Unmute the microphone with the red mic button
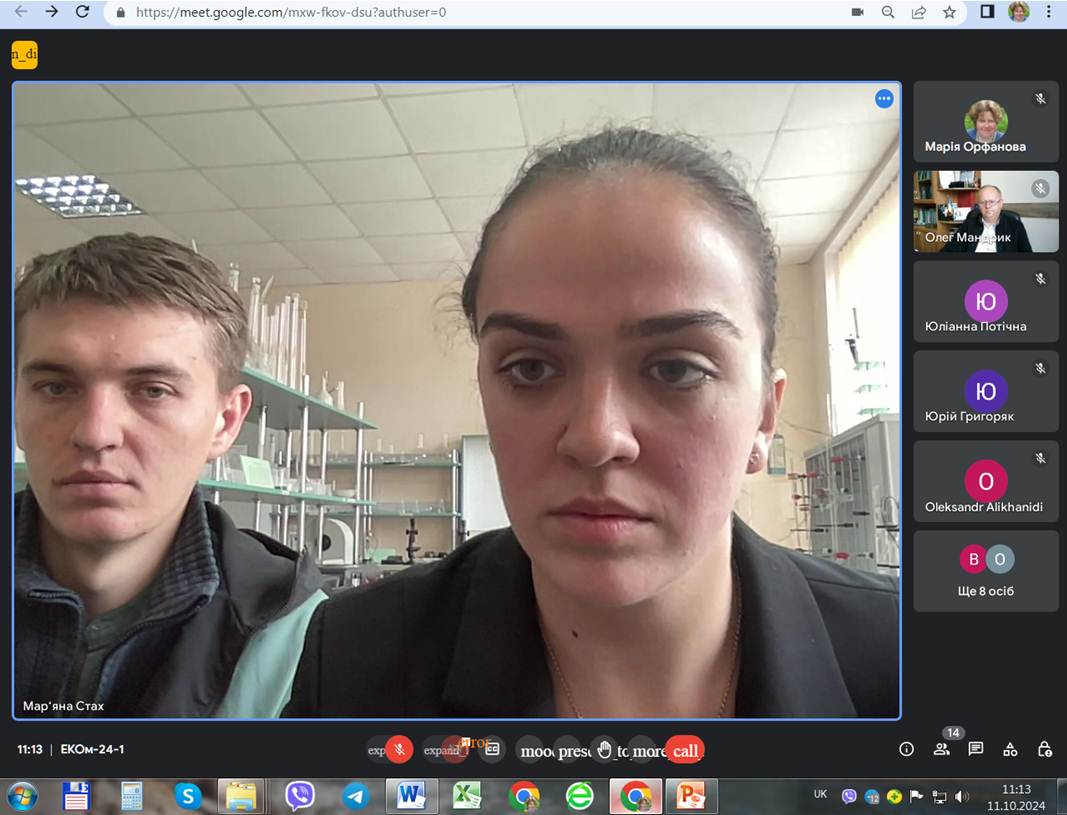 399,749
